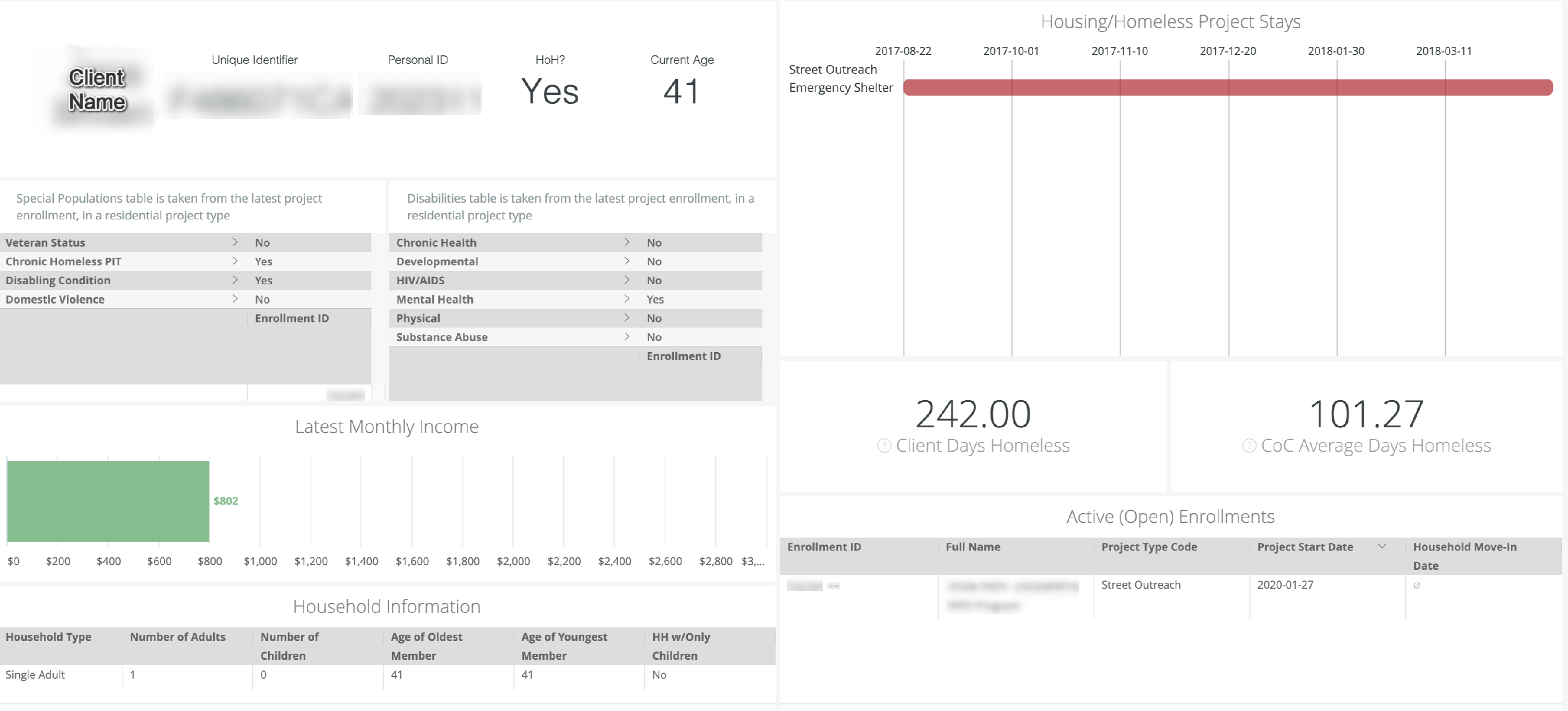The image size is (1568, 711).
Task: Click the Veteran Status row chevron
Action: [235, 242]
